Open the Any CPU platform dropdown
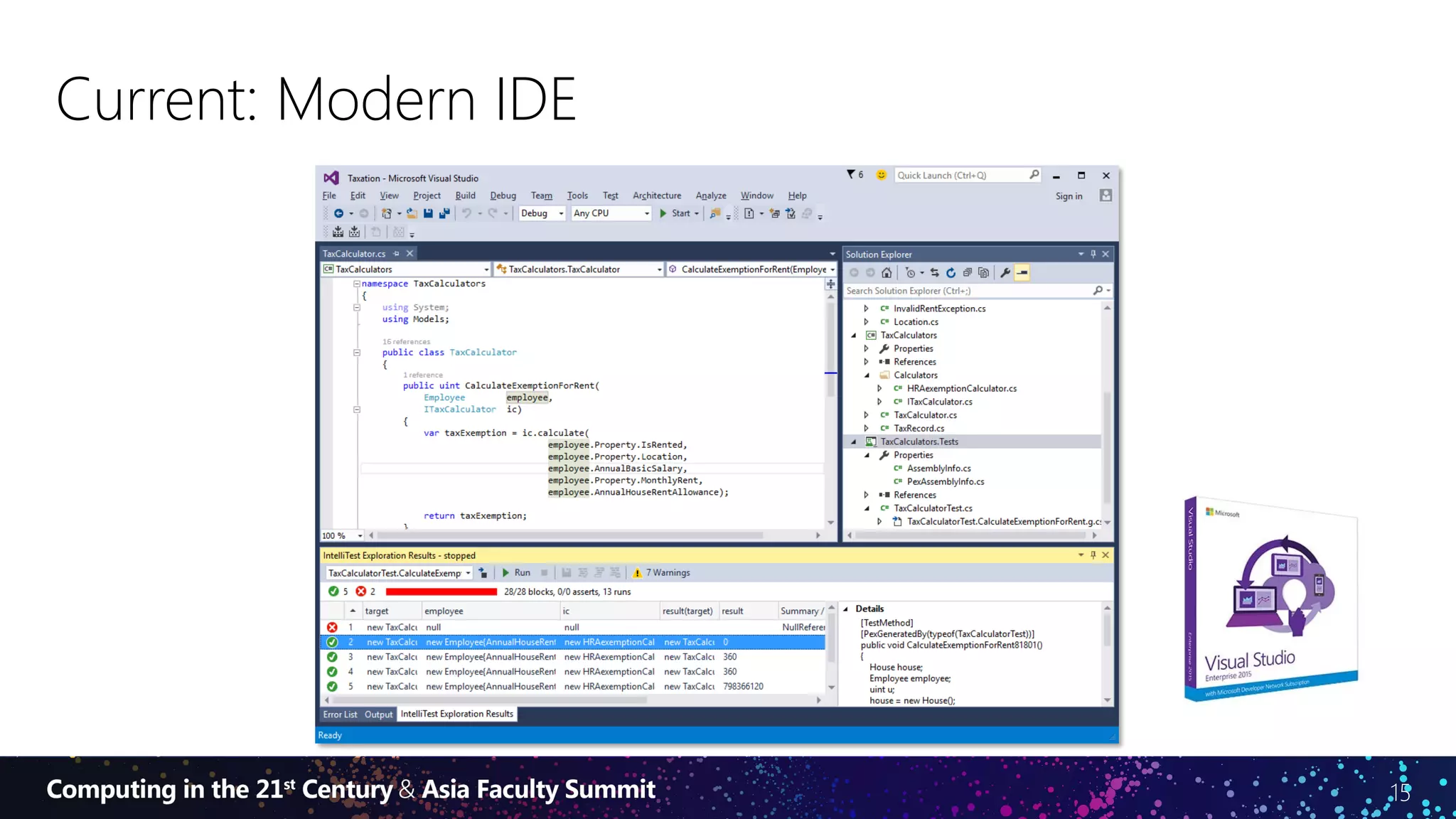 pyautogui.click(x=611, y=213)
